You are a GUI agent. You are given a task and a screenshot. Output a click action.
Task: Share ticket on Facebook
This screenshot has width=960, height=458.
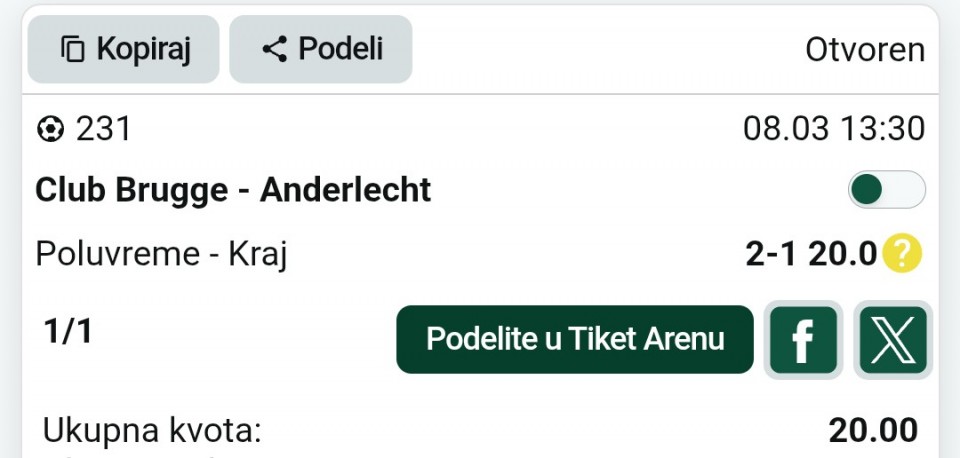coord(802,340)
